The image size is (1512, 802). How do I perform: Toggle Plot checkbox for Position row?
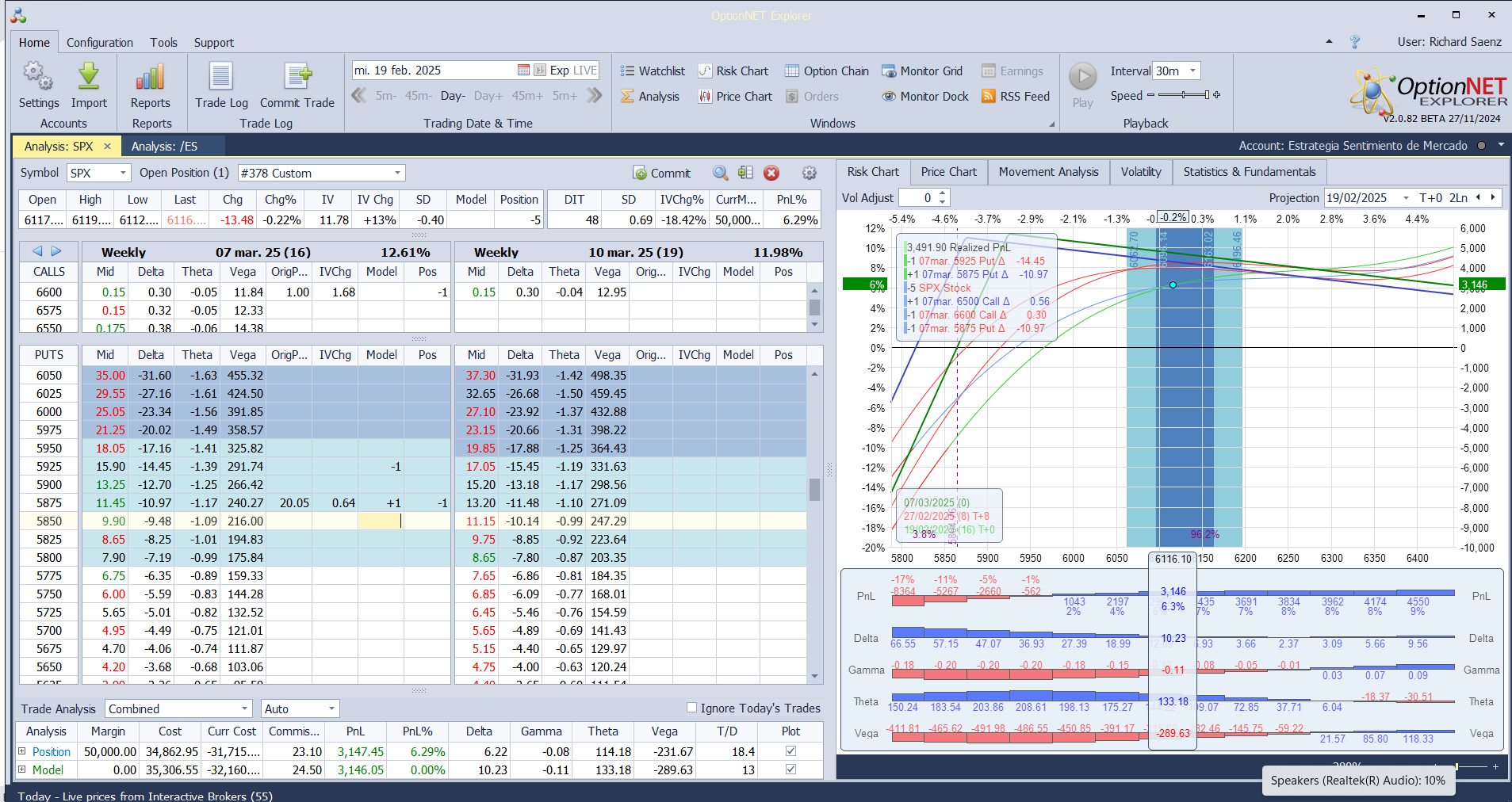click(790, 751)
